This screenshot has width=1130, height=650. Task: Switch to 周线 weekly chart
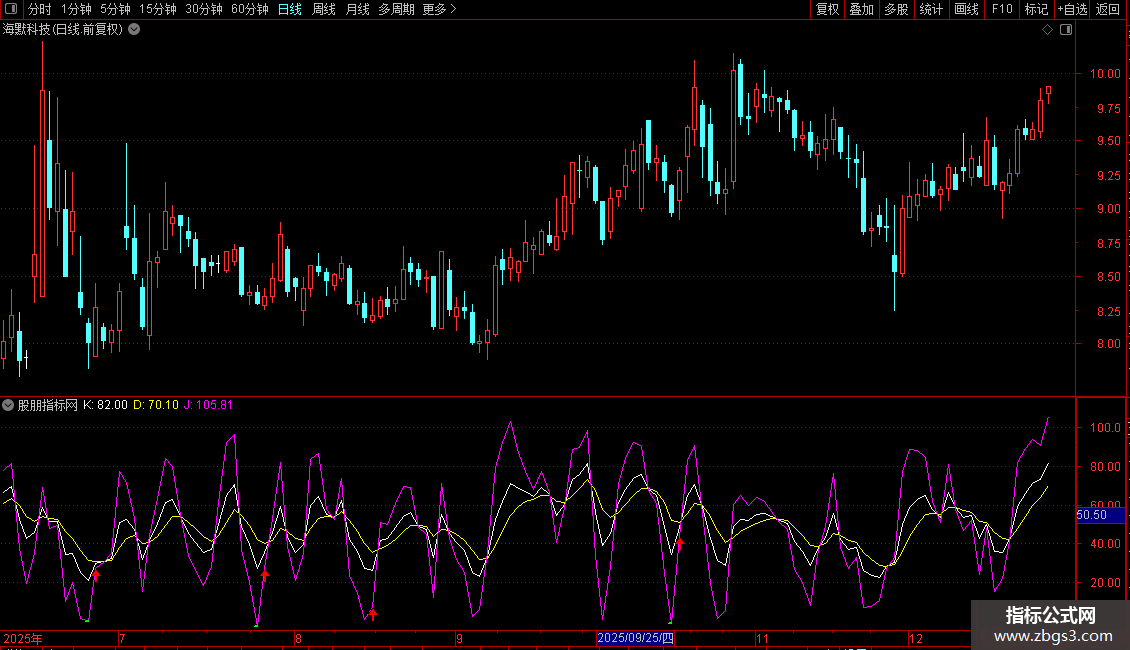(x=324, y=10)
